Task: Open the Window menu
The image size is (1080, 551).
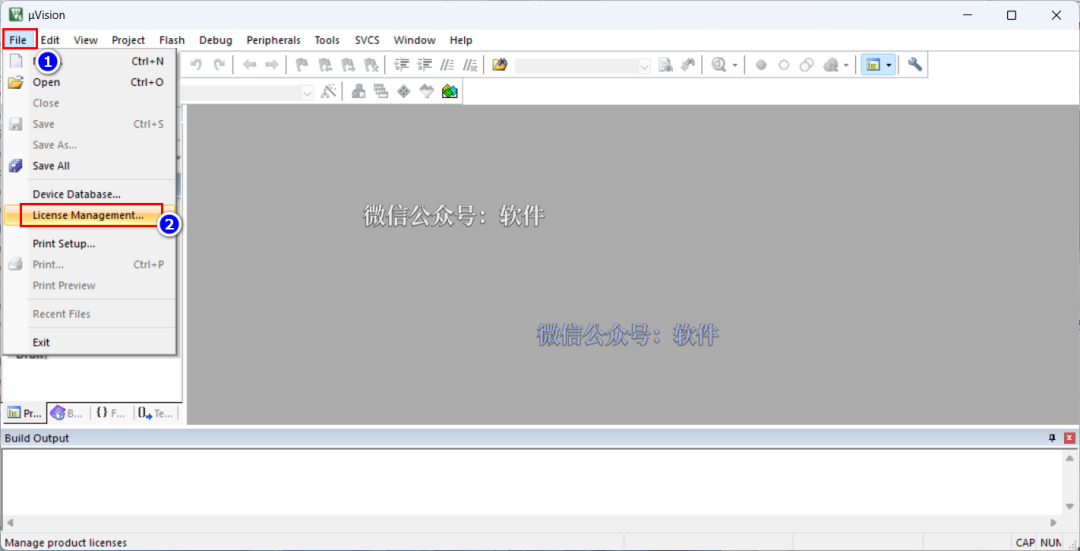Action: pos(415,40)
